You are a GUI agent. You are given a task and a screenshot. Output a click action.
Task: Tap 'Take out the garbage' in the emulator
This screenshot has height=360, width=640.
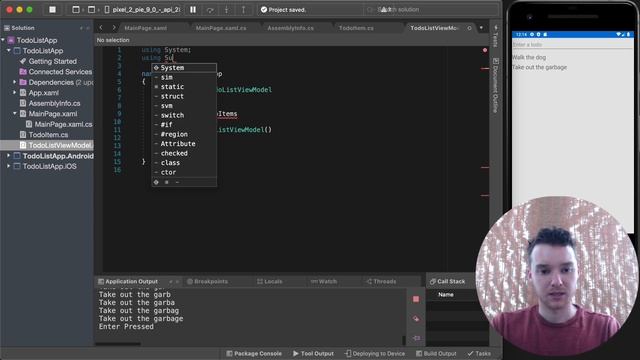click(540, 67)
